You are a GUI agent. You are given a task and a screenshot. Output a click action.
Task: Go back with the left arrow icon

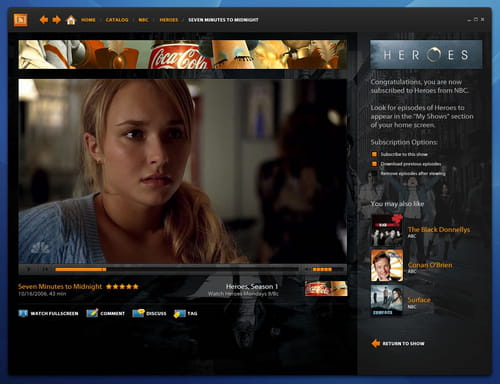43,20
